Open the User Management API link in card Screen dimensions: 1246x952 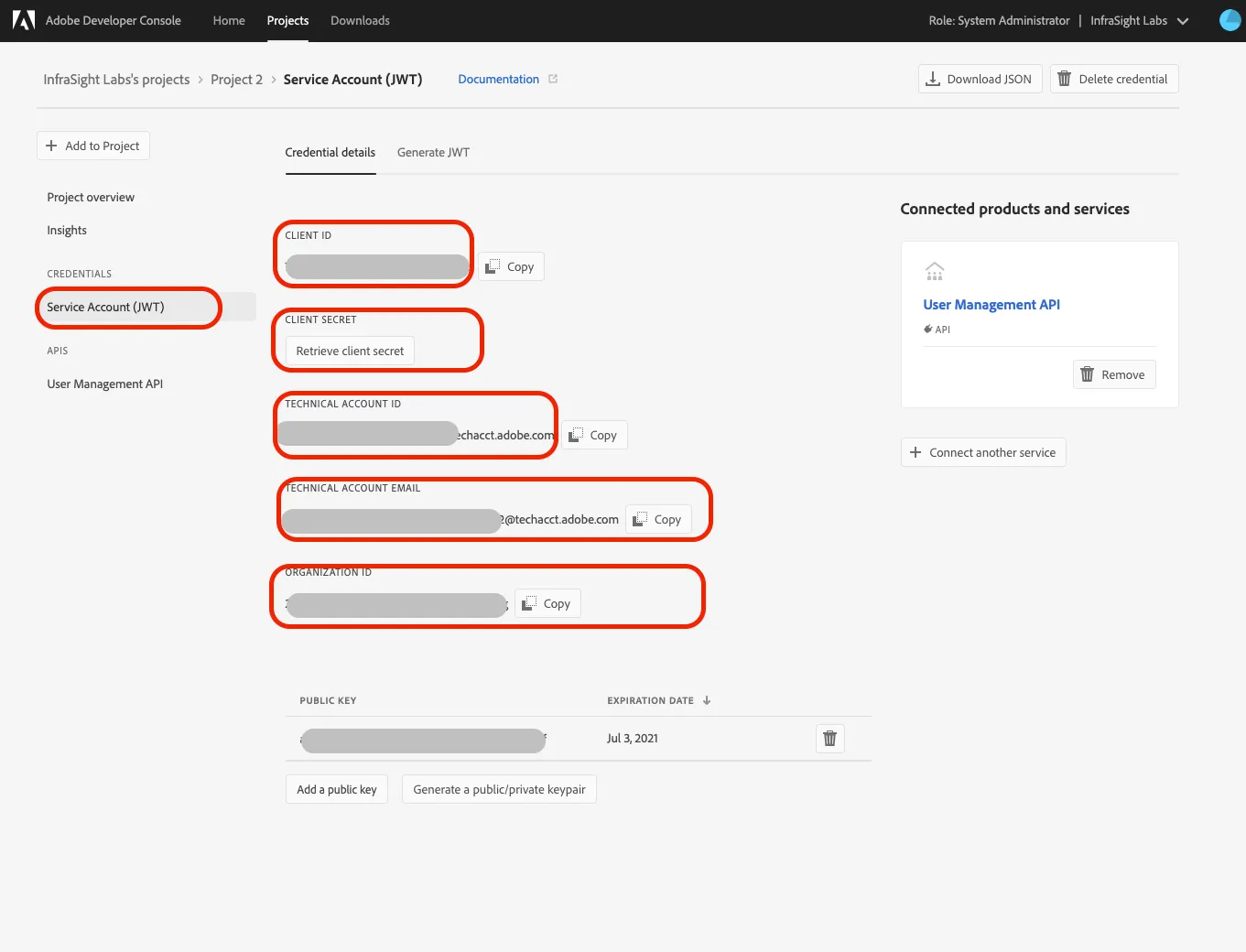(x=991, y=305)
